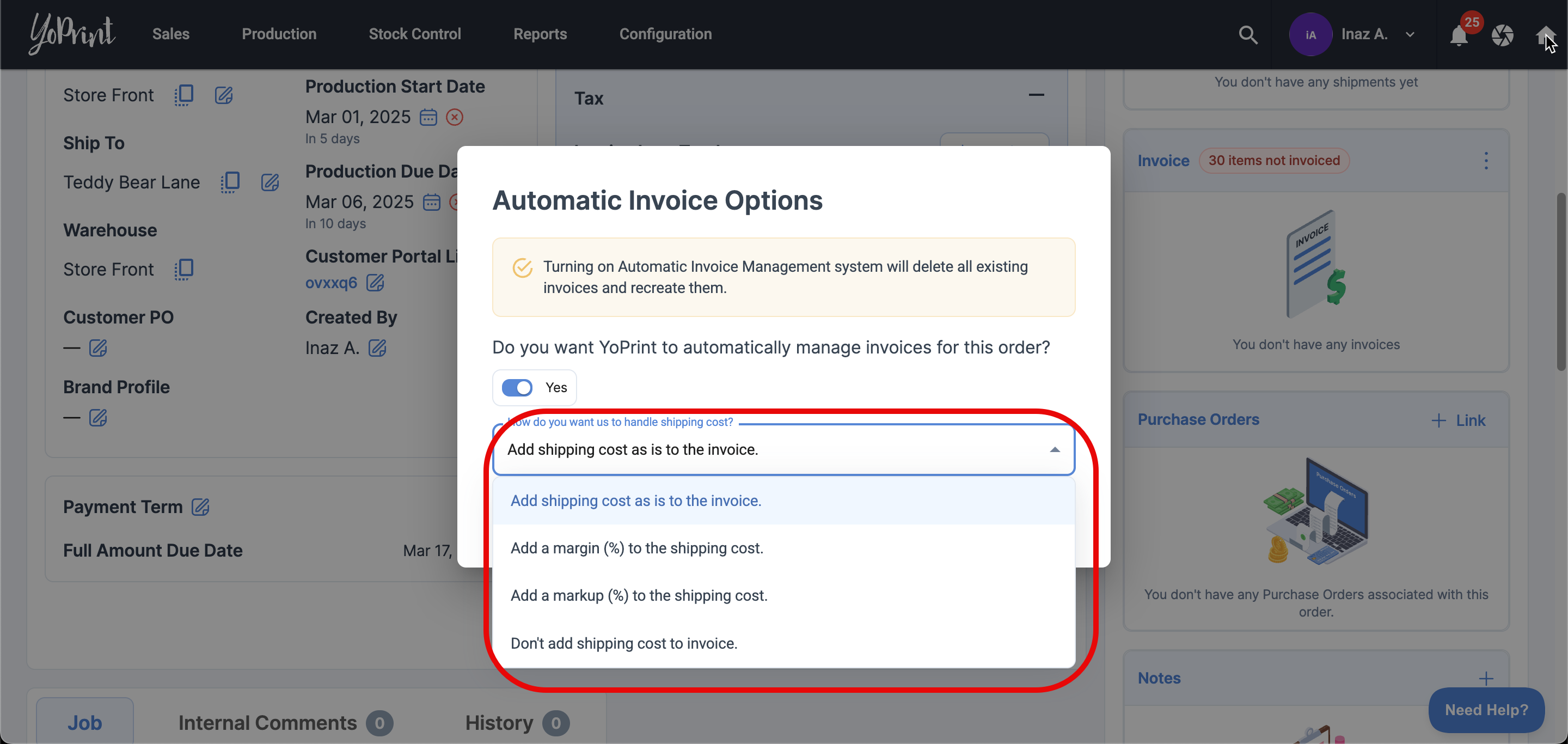1568x744 pixels.
Task: Click the iA user avatar
Action: pyautogui.click(x=1310, y=35)
